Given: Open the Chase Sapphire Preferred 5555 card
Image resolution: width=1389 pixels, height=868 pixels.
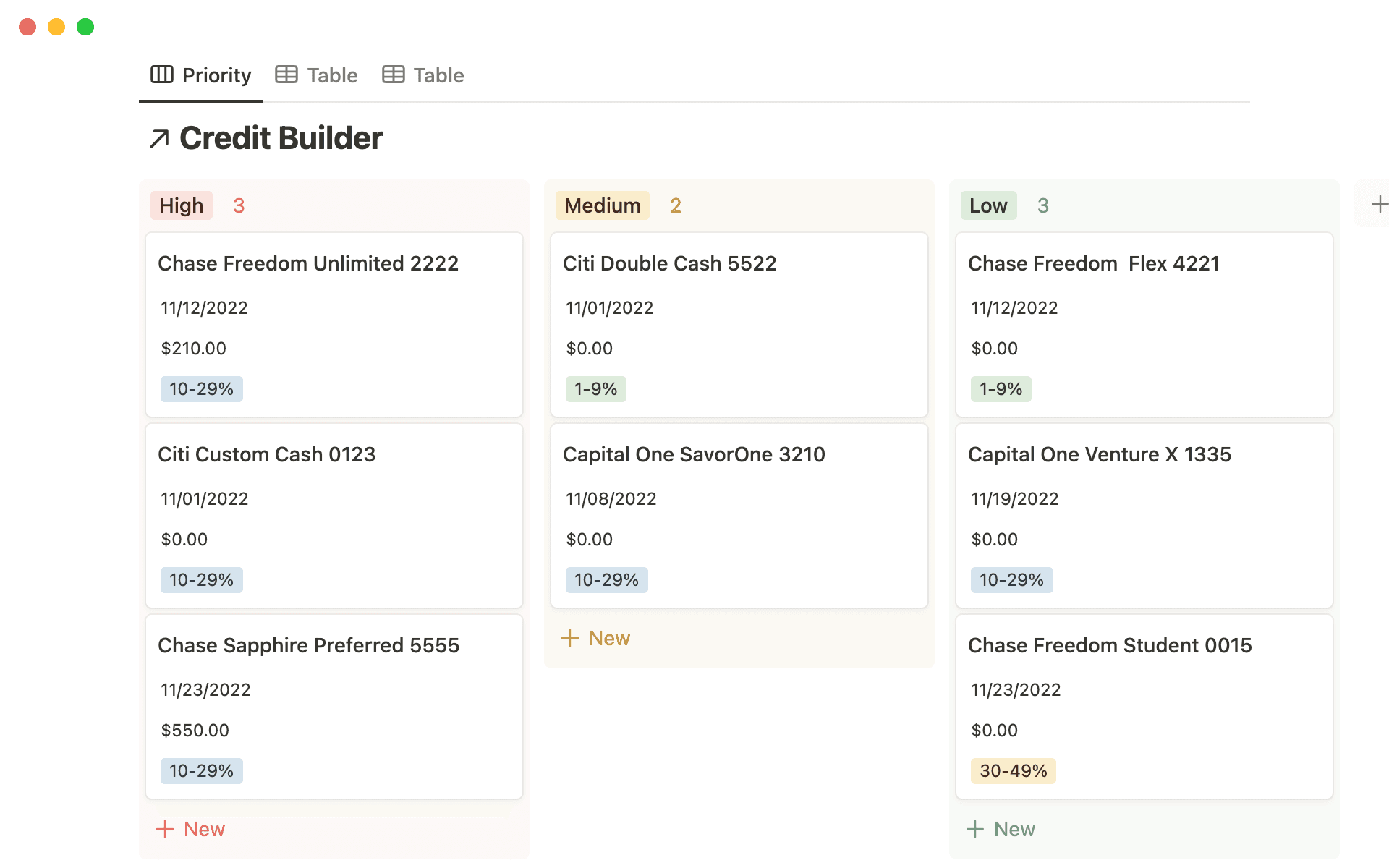Looking at the screenshot, I should coord(334,707).
